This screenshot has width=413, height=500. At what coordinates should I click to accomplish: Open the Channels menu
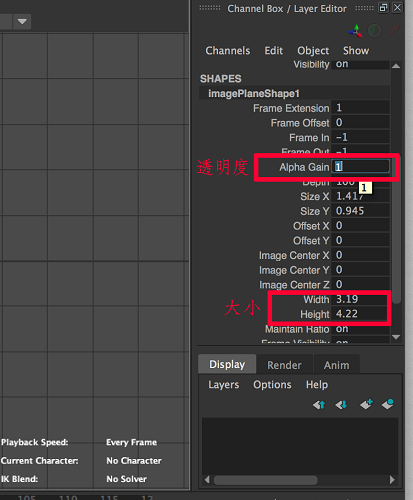[x=228, y=51]
